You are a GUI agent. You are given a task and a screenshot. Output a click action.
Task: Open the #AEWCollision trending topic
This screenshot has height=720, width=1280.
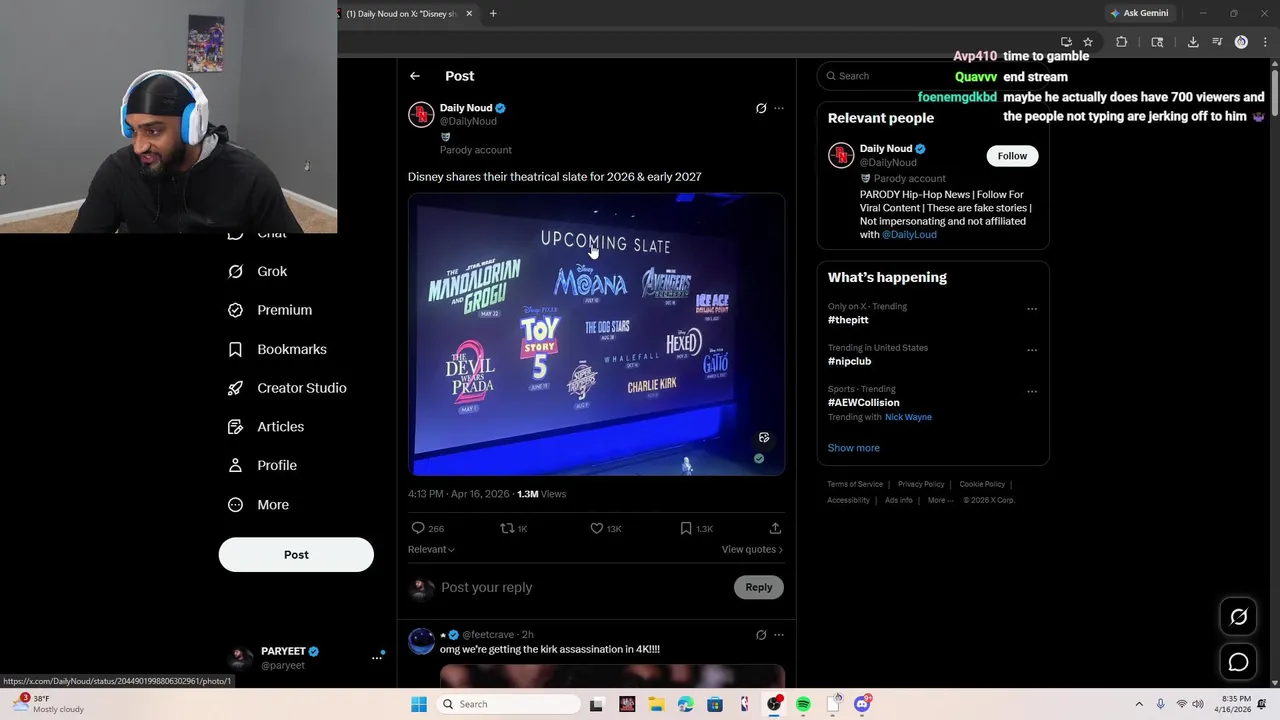coord(863,402)
